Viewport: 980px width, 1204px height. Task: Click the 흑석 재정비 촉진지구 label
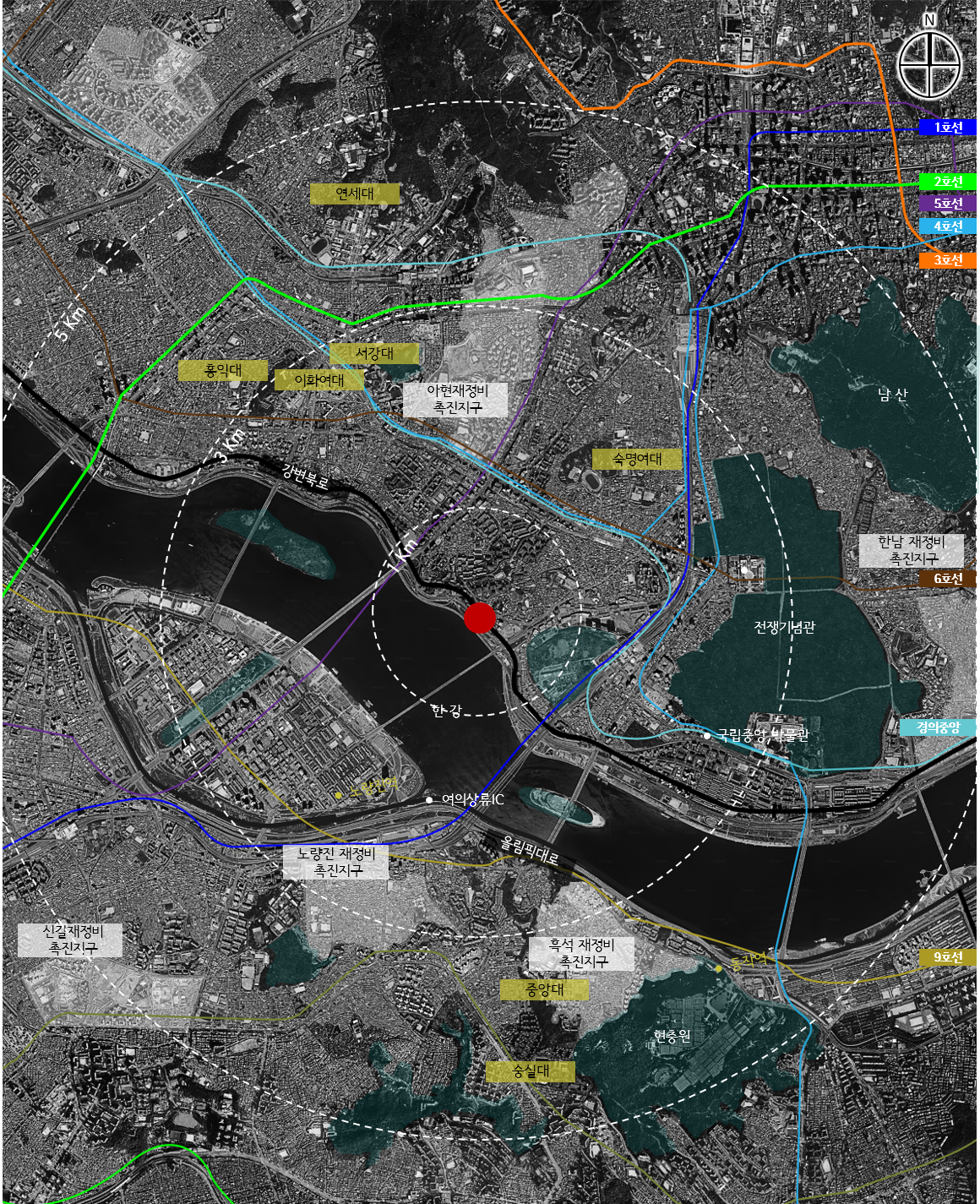click(x=581, y=953)
